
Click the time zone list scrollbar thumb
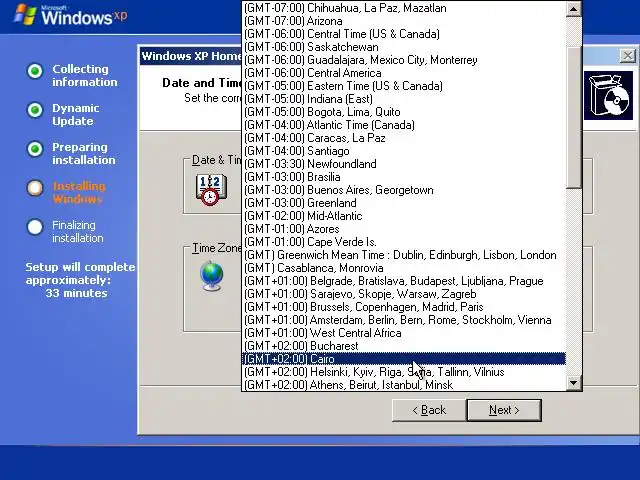point(573,118)
